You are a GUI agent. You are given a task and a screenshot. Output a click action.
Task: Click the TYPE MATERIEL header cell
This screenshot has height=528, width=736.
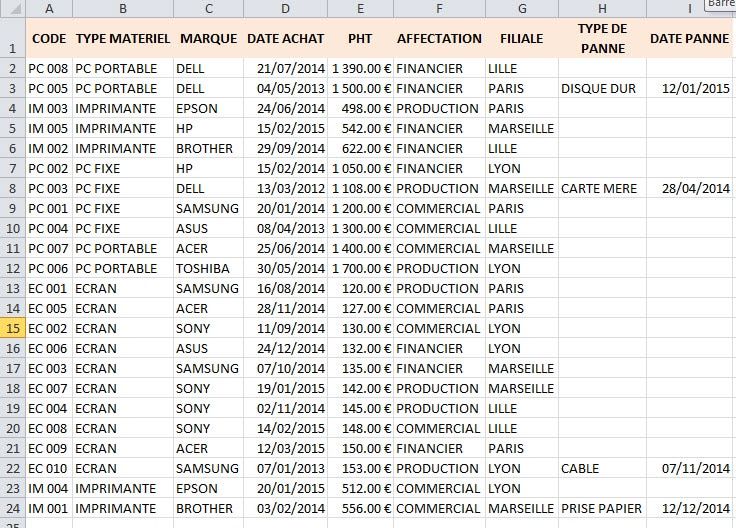click(123, 38)
